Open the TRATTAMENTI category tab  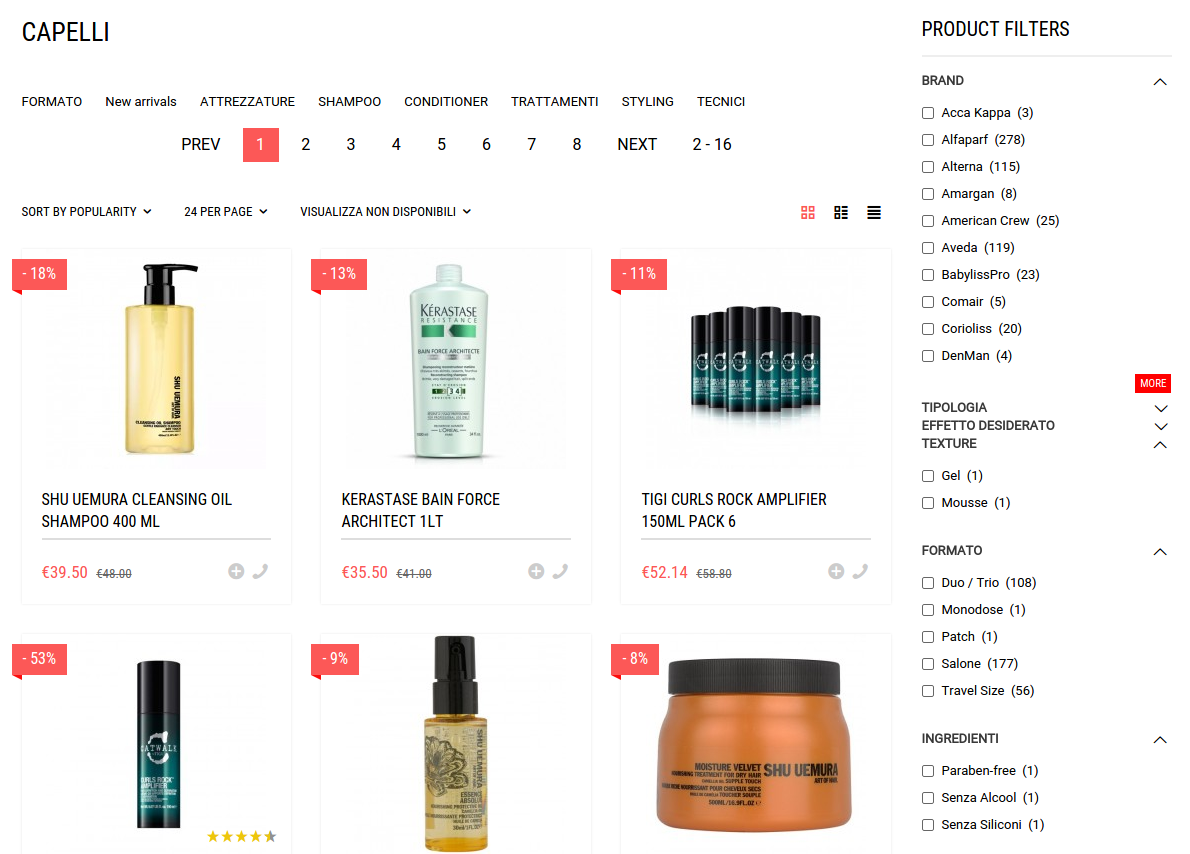(x=554, y=102)
